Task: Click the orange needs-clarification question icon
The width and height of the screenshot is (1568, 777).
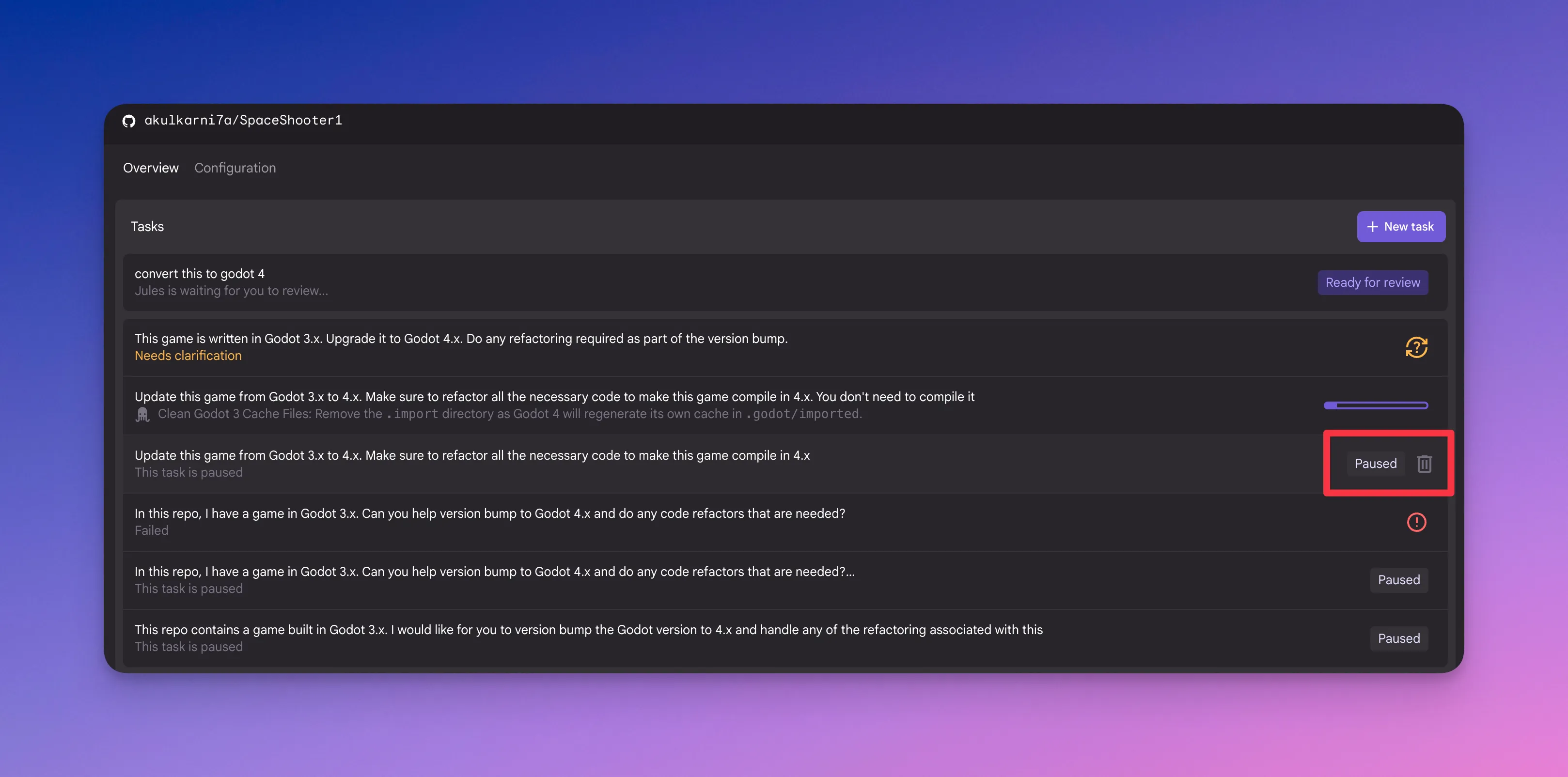Action: coord(1416,347)
